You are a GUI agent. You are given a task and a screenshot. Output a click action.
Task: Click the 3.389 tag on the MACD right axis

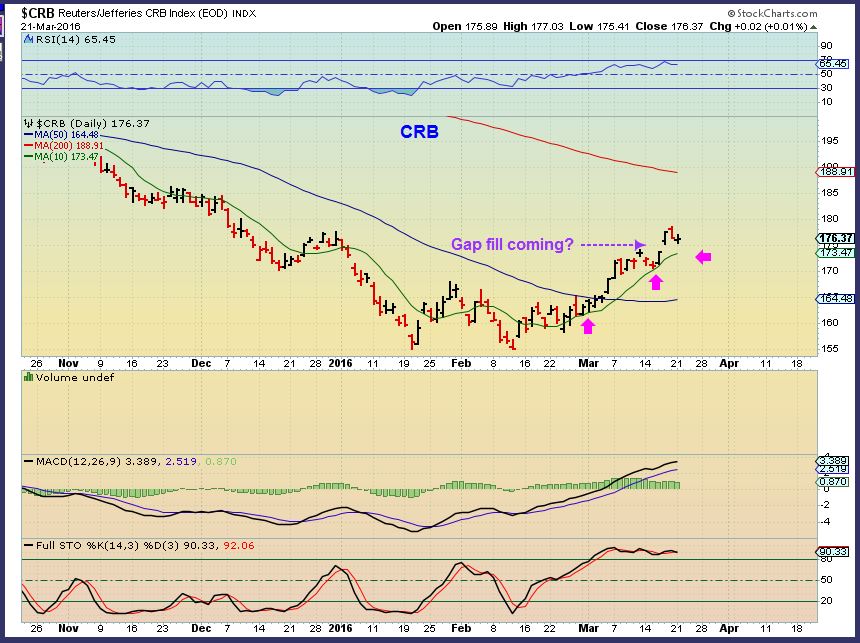[833, 460]
